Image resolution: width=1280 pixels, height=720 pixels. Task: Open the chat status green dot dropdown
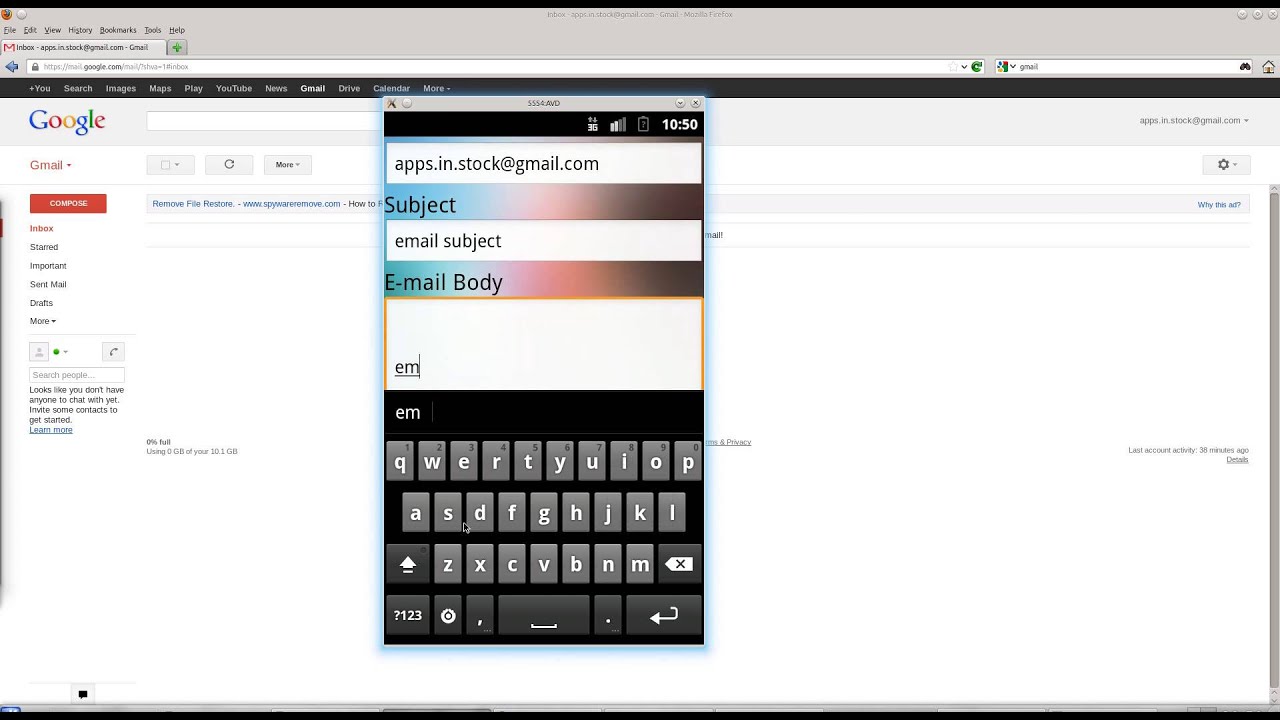click(x=60, y=352)
